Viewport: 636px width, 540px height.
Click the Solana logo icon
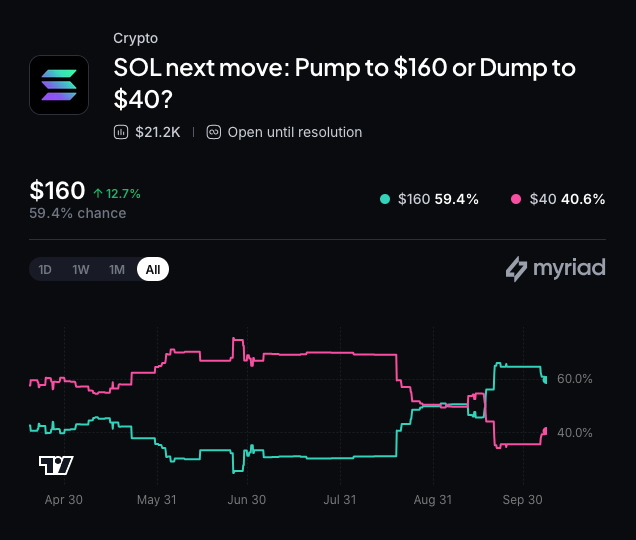tap(59, 85)
